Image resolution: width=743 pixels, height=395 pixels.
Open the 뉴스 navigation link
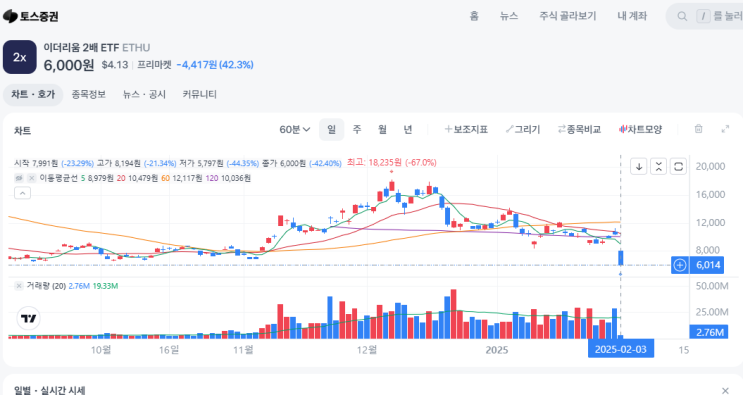pyautogui.click(x=509, y=16)
